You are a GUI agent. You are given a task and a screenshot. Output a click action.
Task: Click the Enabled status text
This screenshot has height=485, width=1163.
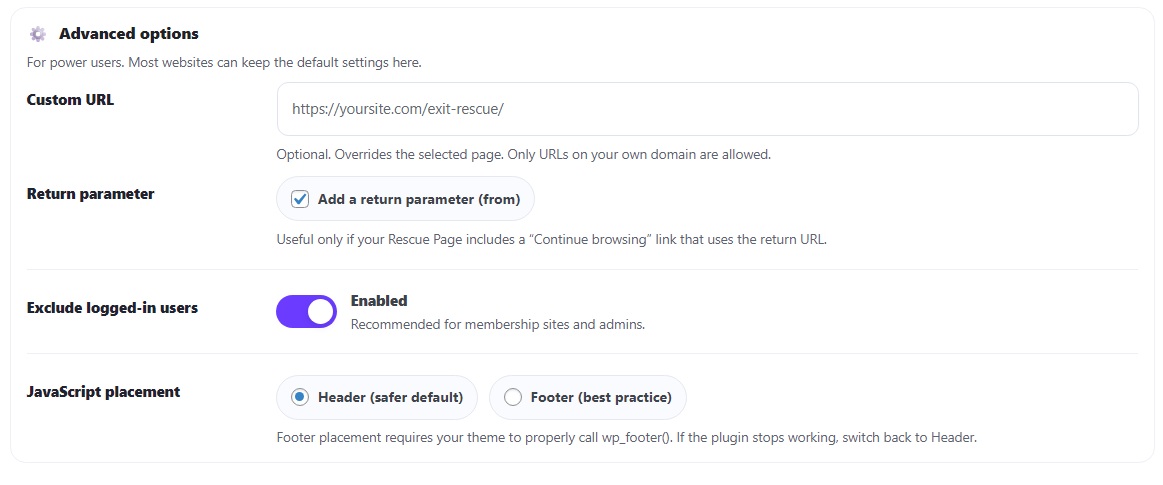coord(379,300)
